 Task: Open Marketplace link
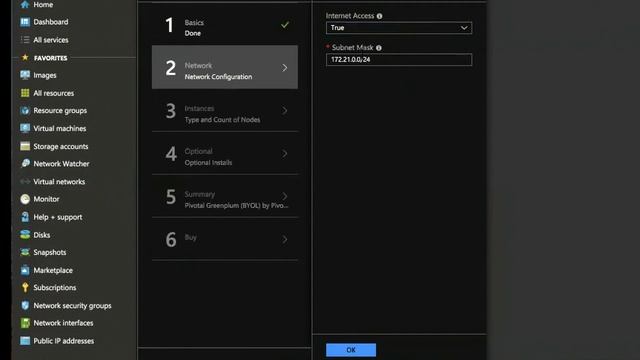pyautogui.click(x=53, y=270)
